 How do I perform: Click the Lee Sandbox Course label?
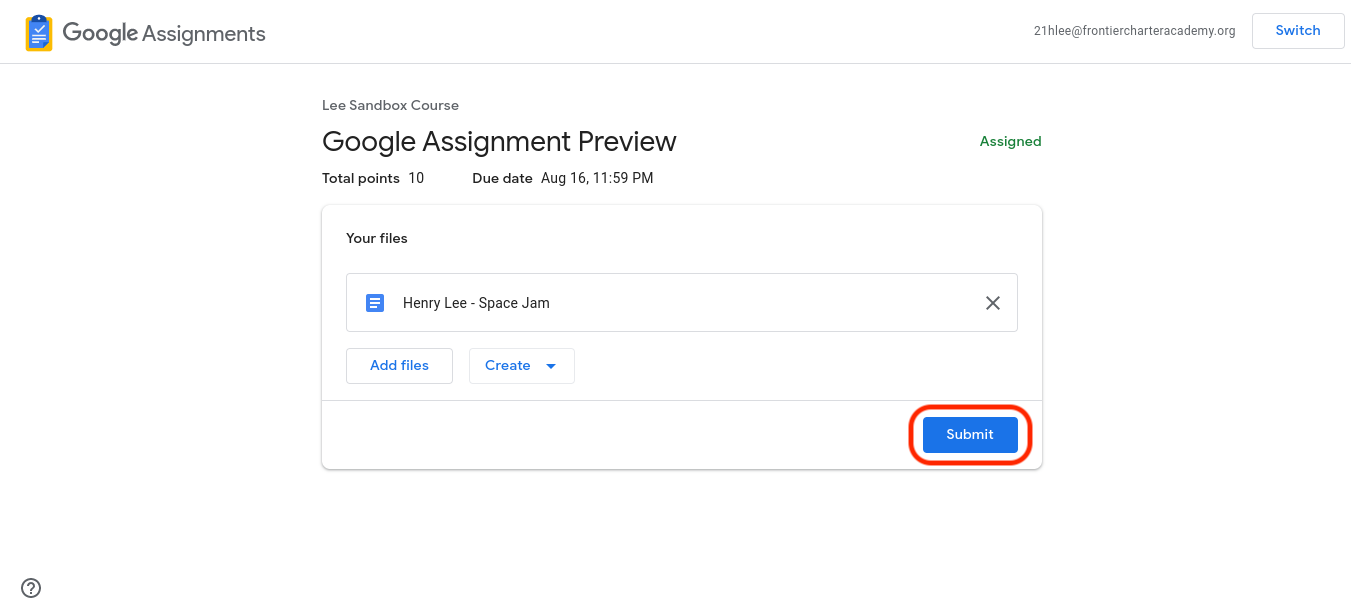tap(390, 105)
